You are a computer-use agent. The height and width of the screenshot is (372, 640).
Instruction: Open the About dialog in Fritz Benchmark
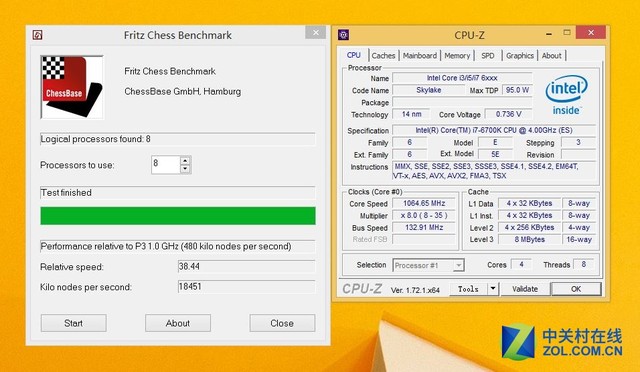coord(178,323)
